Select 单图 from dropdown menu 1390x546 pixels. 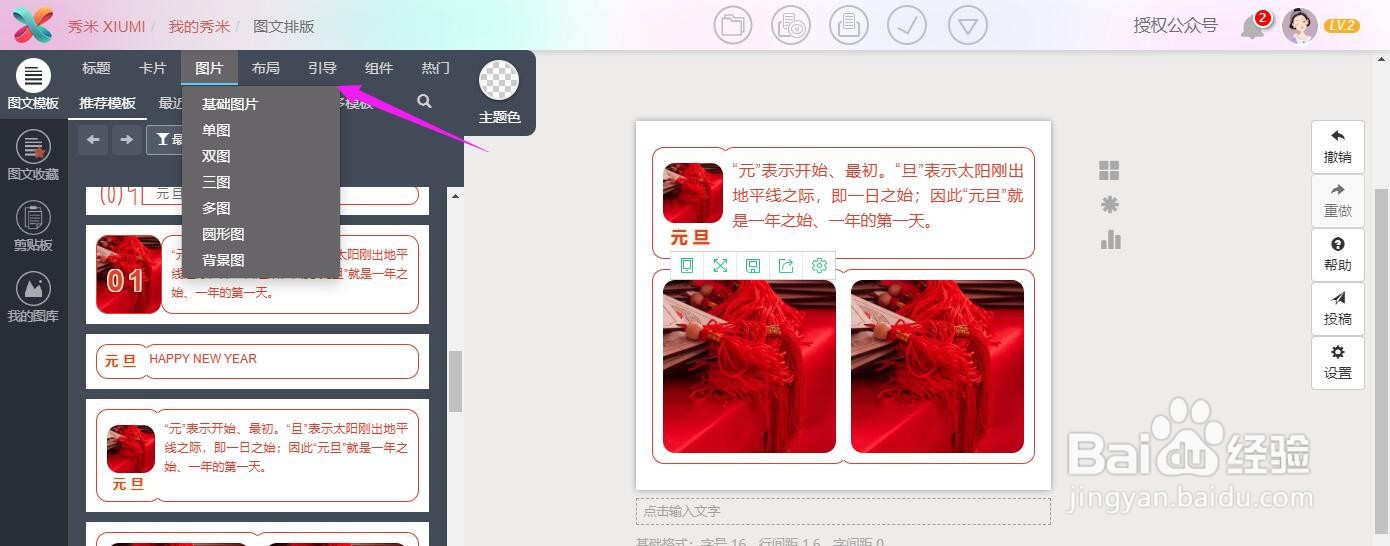216,130
